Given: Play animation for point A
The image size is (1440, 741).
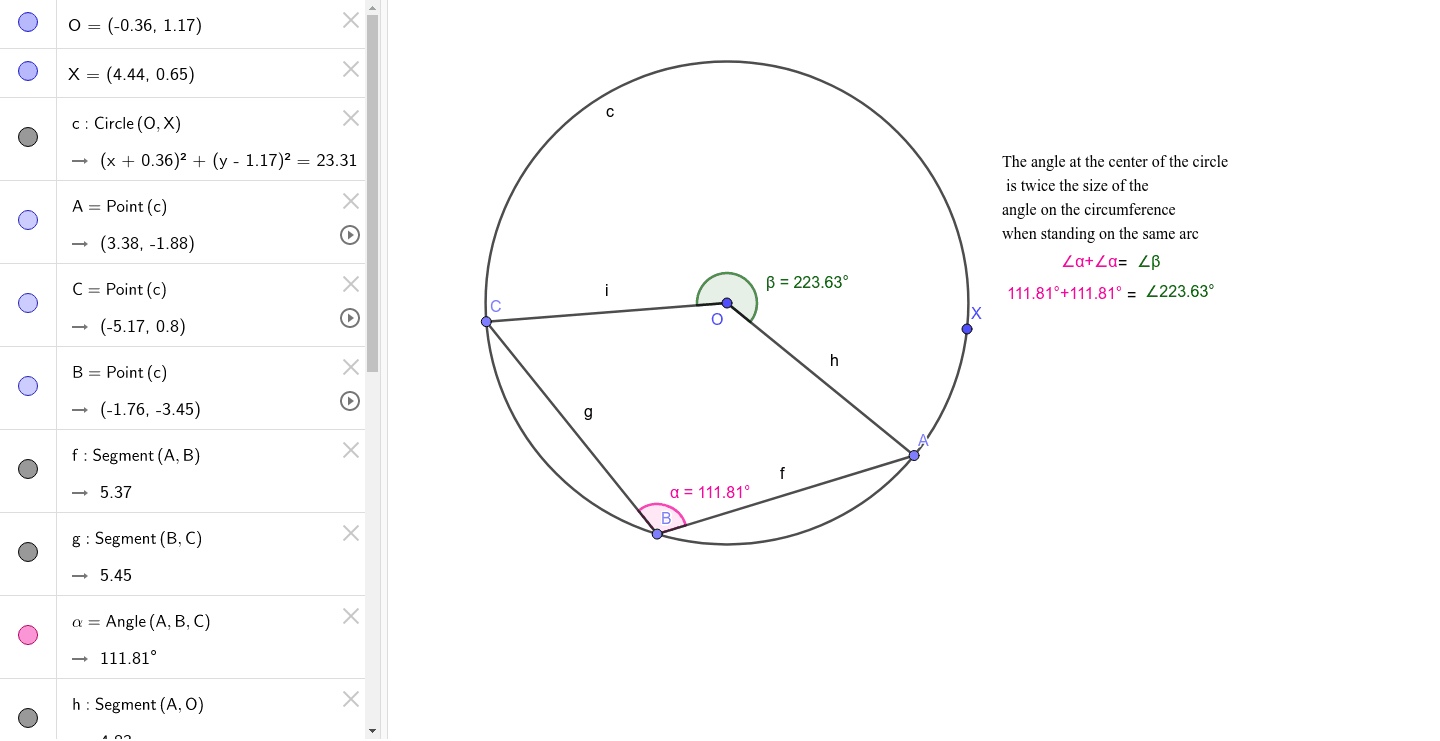Looking at the screenshot, I should [x=350, y=235].
